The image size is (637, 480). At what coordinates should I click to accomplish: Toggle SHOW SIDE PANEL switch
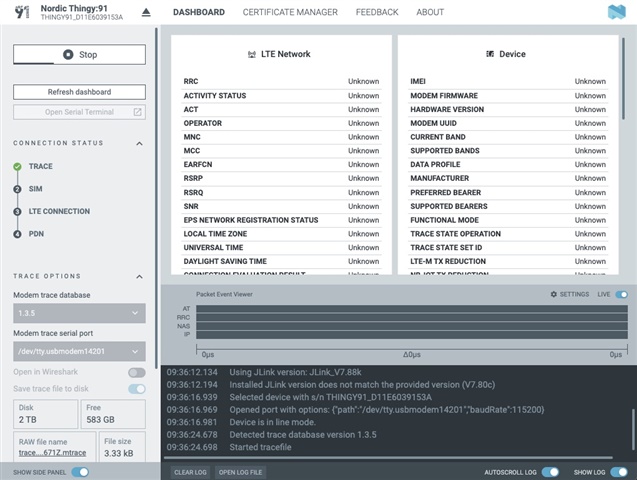point(80,472)
